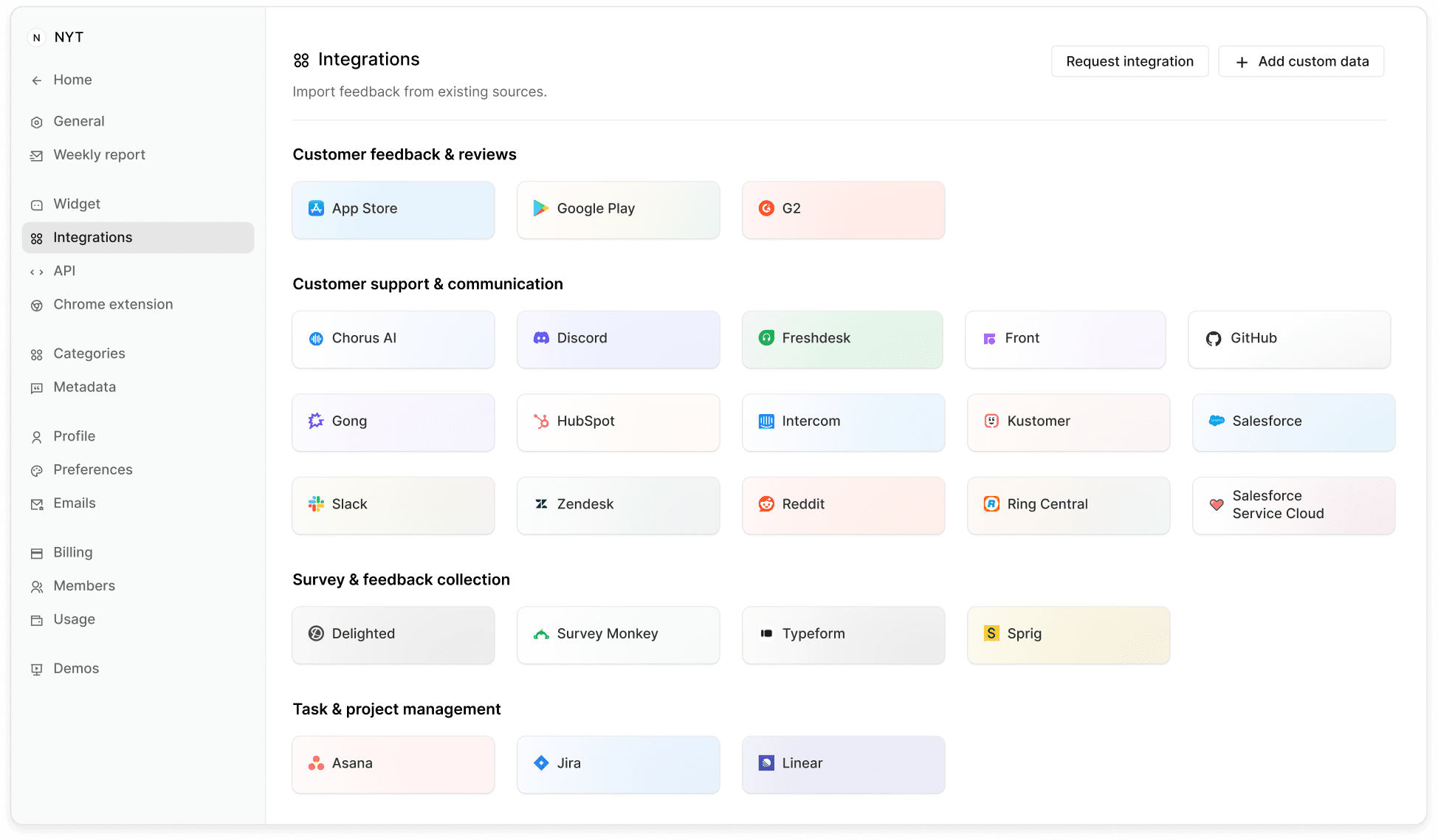Click Add custom data
Image resolution: width=1438 pixels, height=840 pixels.
(1301, 61)
